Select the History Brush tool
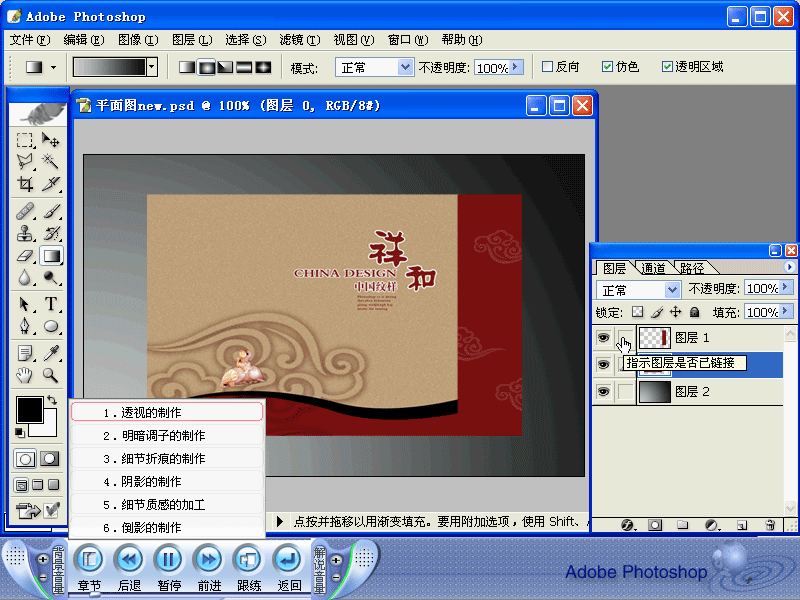Screen dimensions: 800x600 (51, 233)
